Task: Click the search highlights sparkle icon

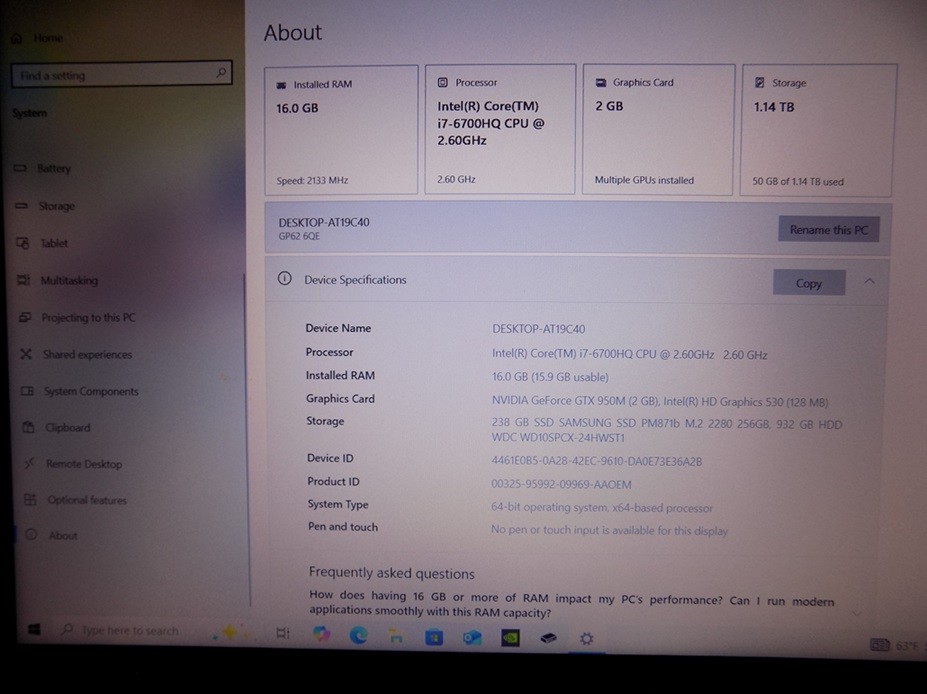Action: coord(229,633)
